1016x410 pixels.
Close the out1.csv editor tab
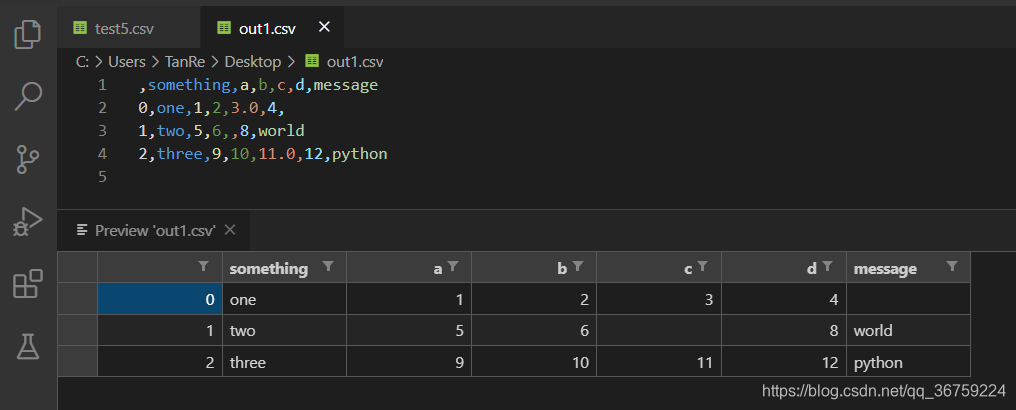coord(324,27)
